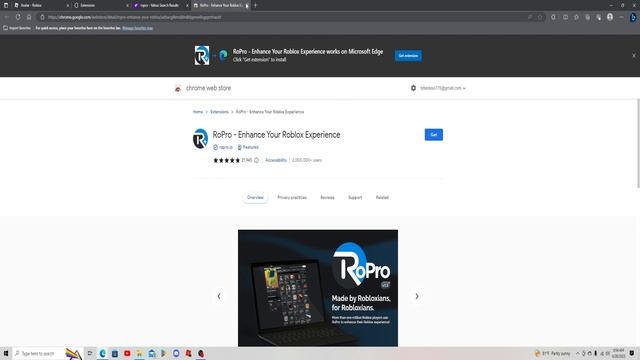The height and width of the screenshot is (360, 640).
Task: Show next screenshot in carousel
Action: pos(417,296)
